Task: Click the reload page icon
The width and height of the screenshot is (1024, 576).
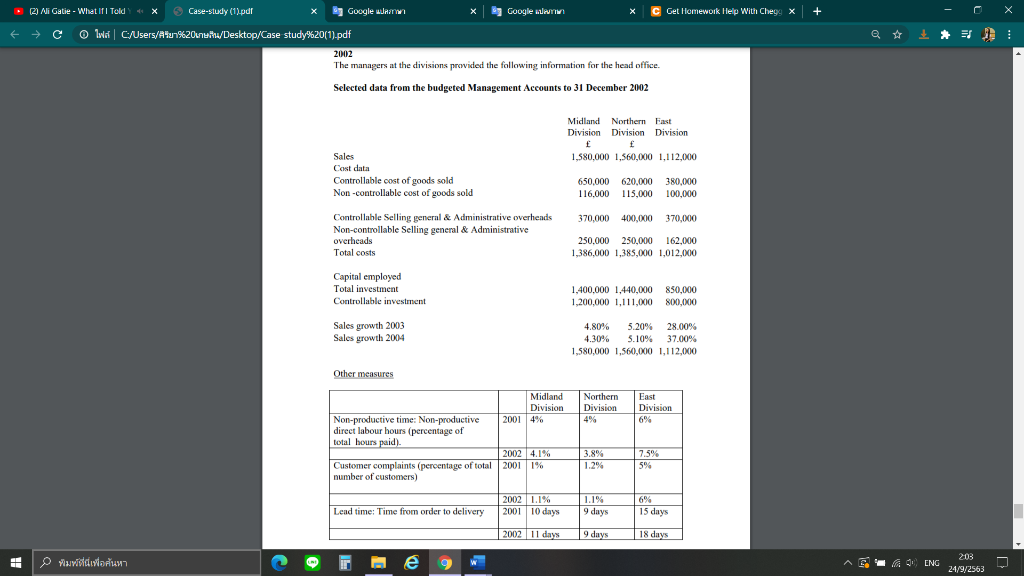Action: tap(56, 32)
